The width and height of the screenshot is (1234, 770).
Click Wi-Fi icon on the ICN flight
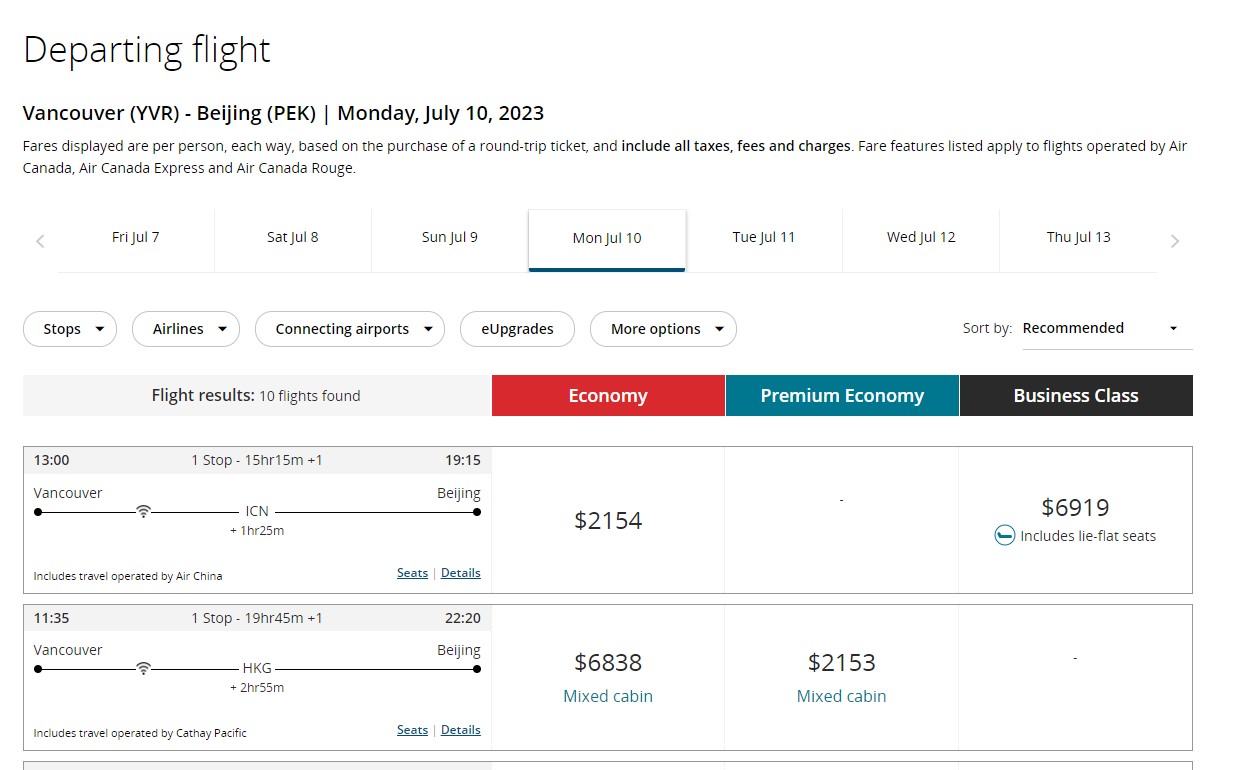(144, 511)
